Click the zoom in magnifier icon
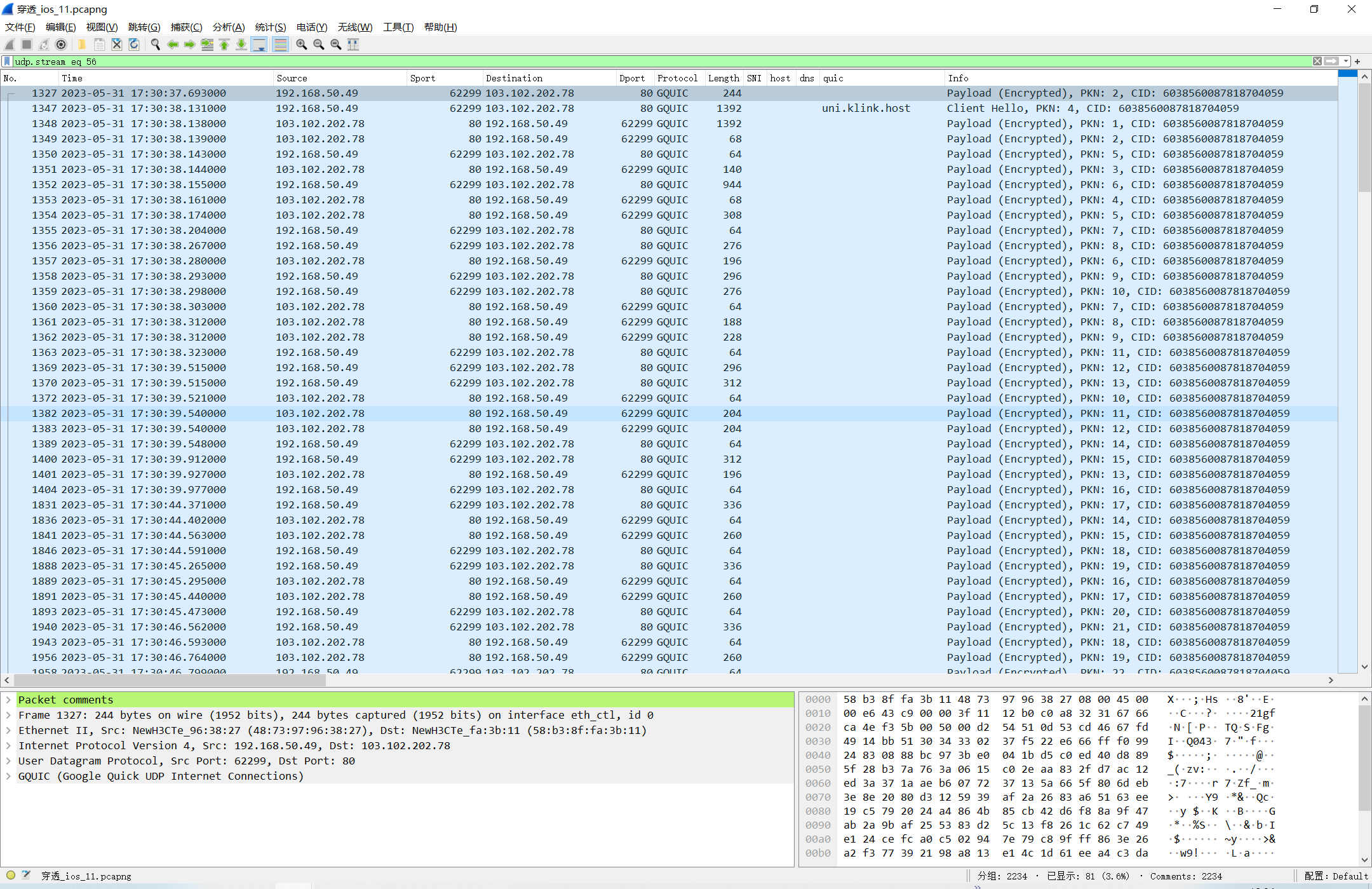1372x889 pixels. (302, 44)
